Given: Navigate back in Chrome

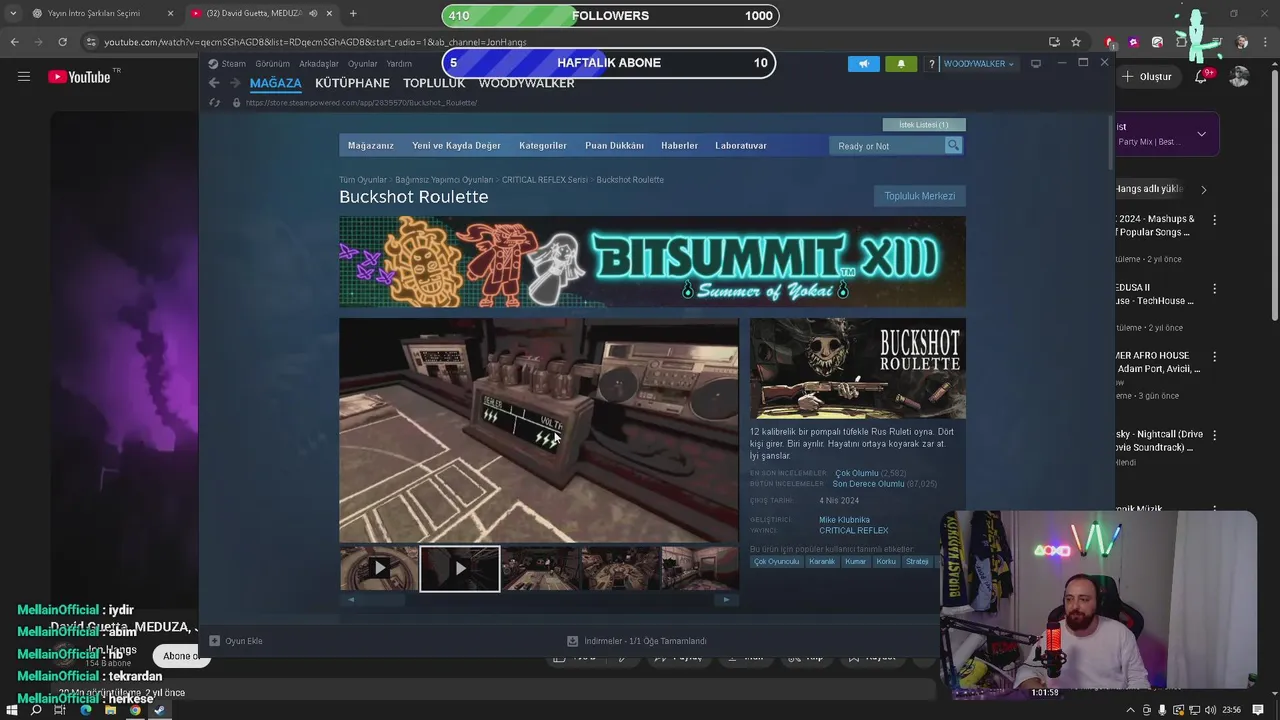Looking at the screenshot, I should pos(14,42).
